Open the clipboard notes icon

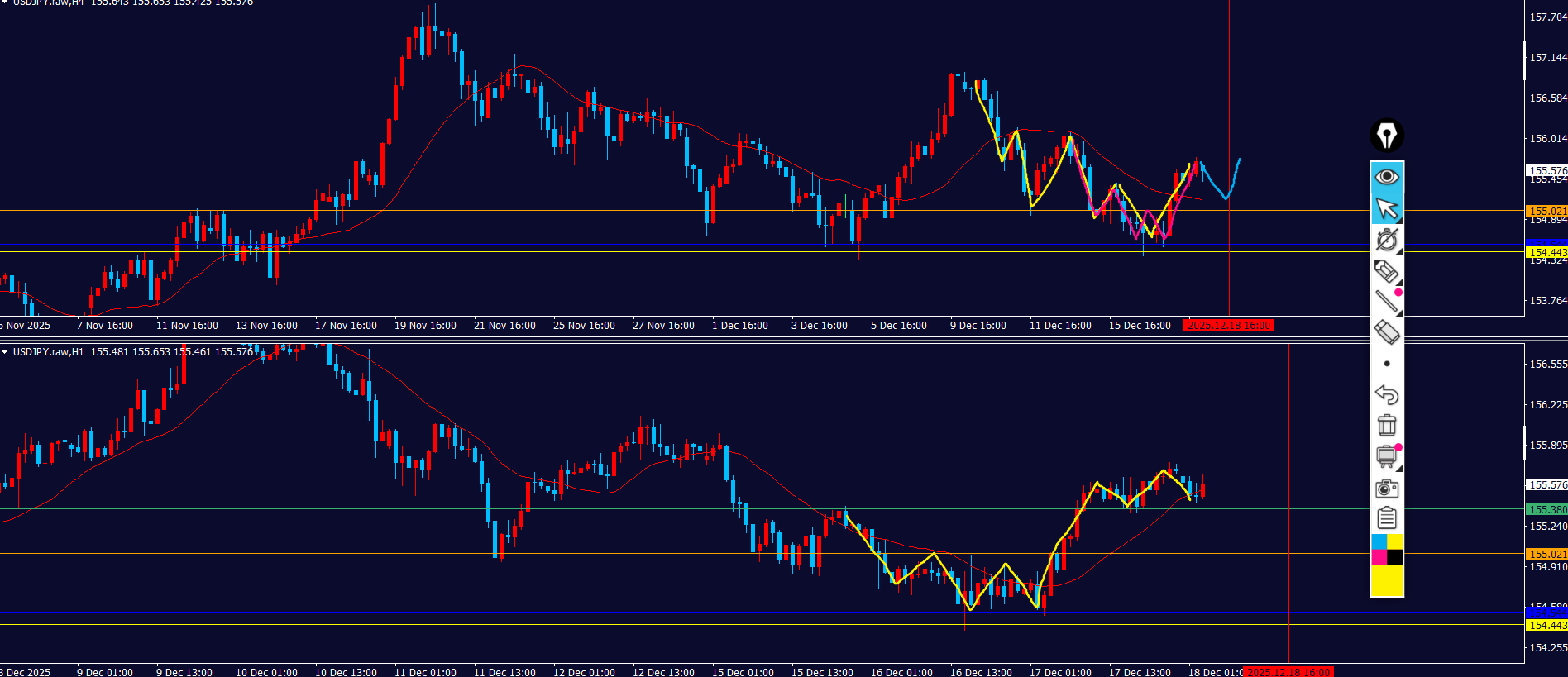(x=1387, y=518)
